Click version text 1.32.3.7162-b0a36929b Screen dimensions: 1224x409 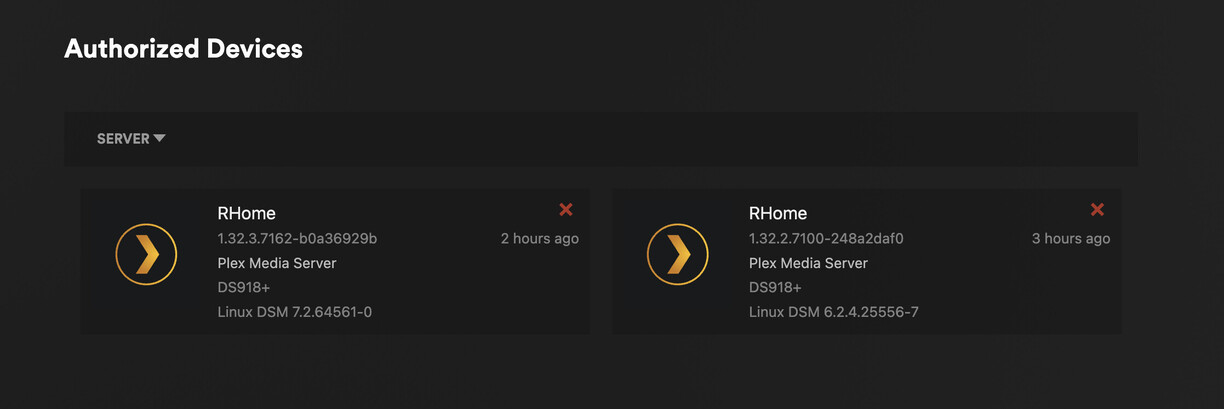(297, 239)
